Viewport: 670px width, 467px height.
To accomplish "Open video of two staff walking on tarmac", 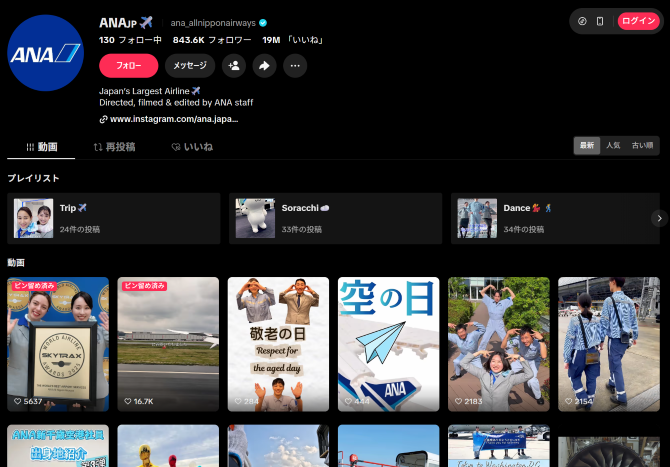I will tap(609, 344).
